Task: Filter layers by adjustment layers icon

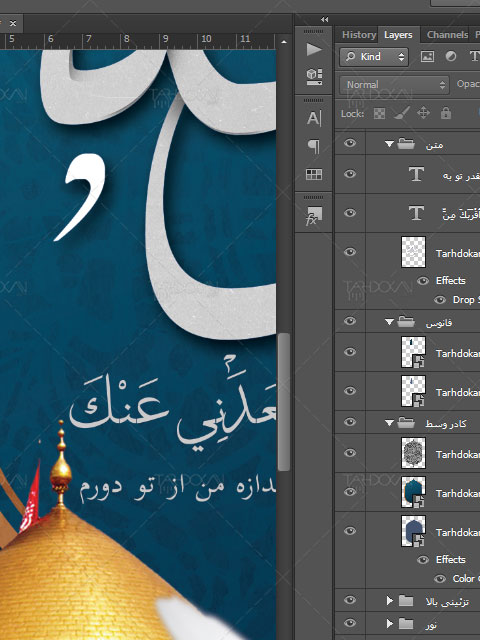Action: 451,56
